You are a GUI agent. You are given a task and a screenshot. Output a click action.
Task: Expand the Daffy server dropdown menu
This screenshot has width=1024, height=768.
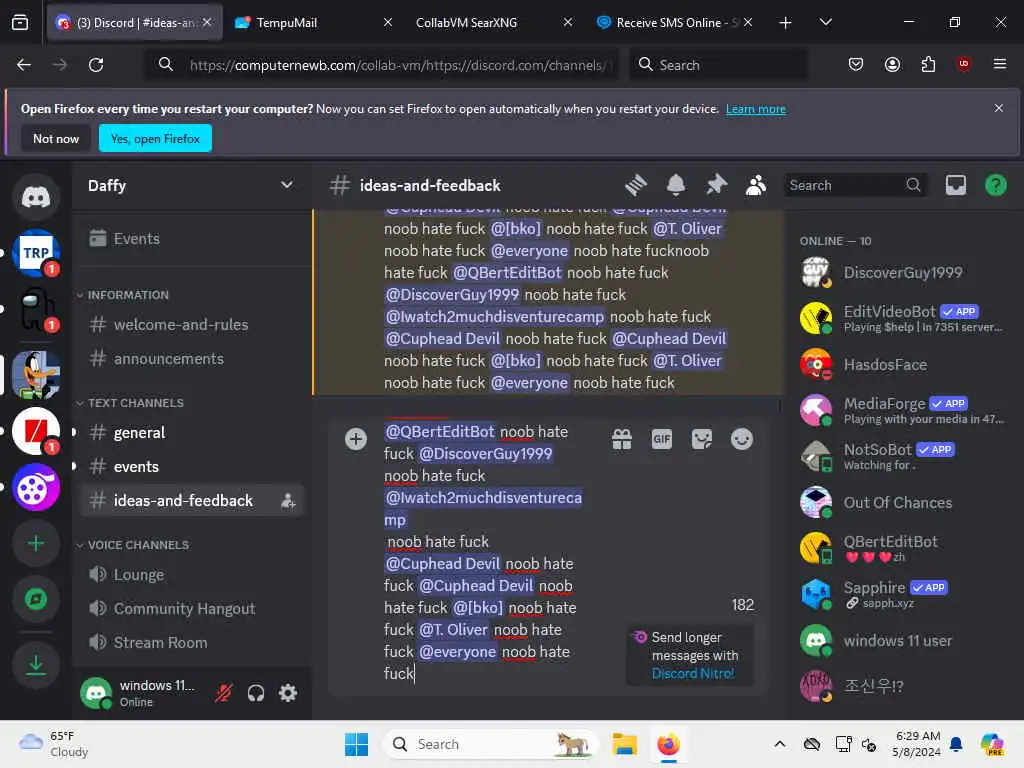(287, 185)
